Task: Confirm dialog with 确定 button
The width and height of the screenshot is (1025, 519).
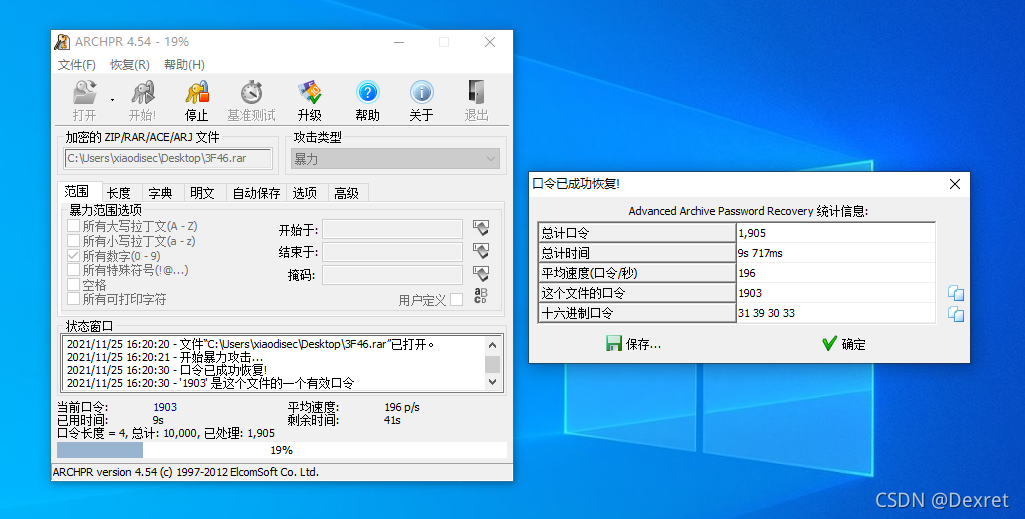Action: pos(844,344)
